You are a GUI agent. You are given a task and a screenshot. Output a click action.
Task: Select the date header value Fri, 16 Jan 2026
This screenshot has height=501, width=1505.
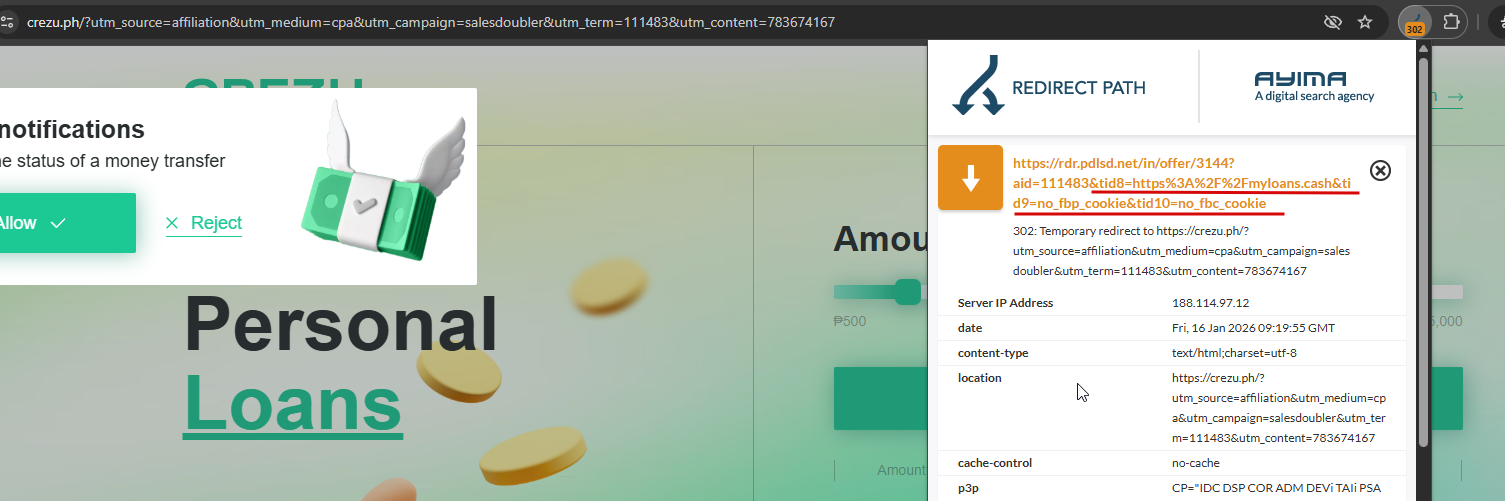coord(1253,328)
